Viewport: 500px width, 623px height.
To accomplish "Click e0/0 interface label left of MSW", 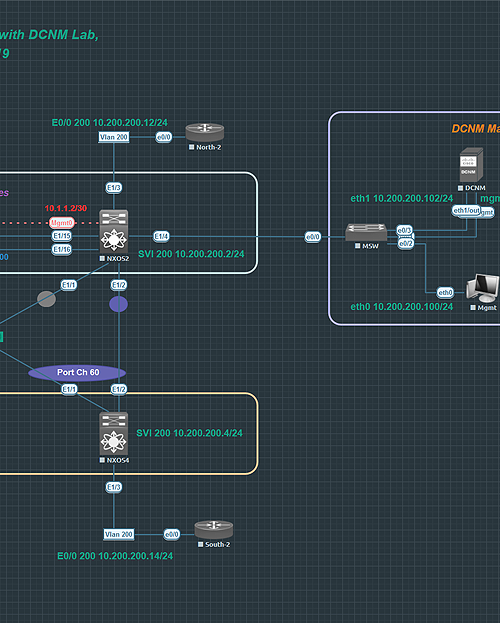I will pos(312,237).
